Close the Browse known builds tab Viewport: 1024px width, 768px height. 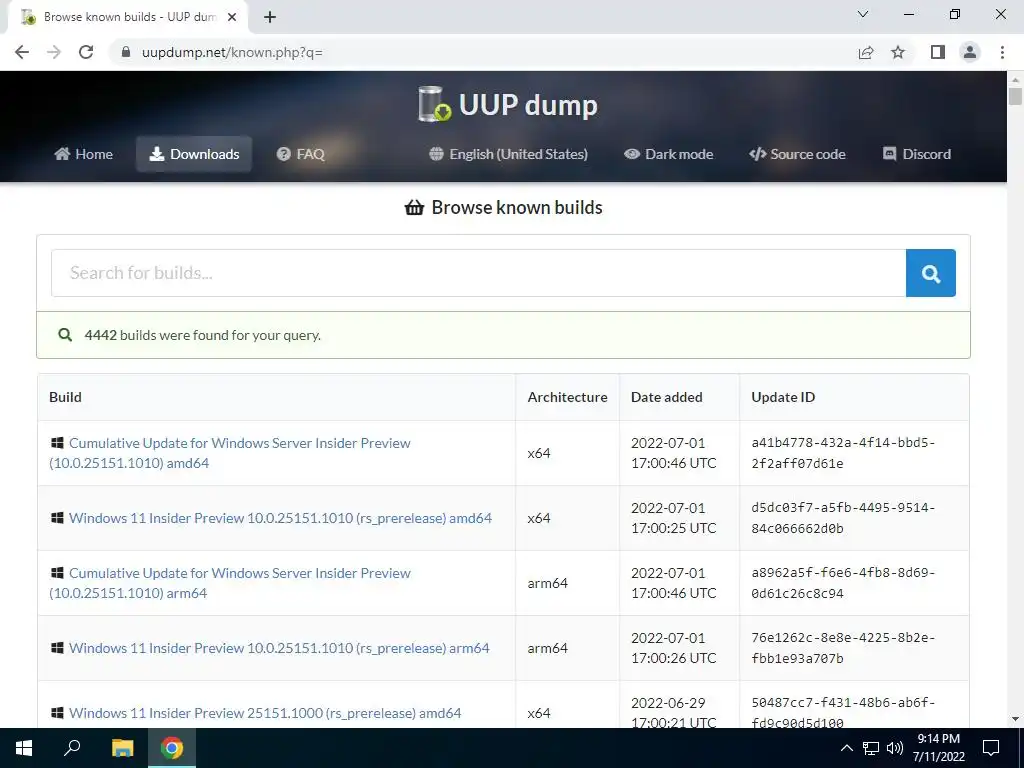pos(232,17)
